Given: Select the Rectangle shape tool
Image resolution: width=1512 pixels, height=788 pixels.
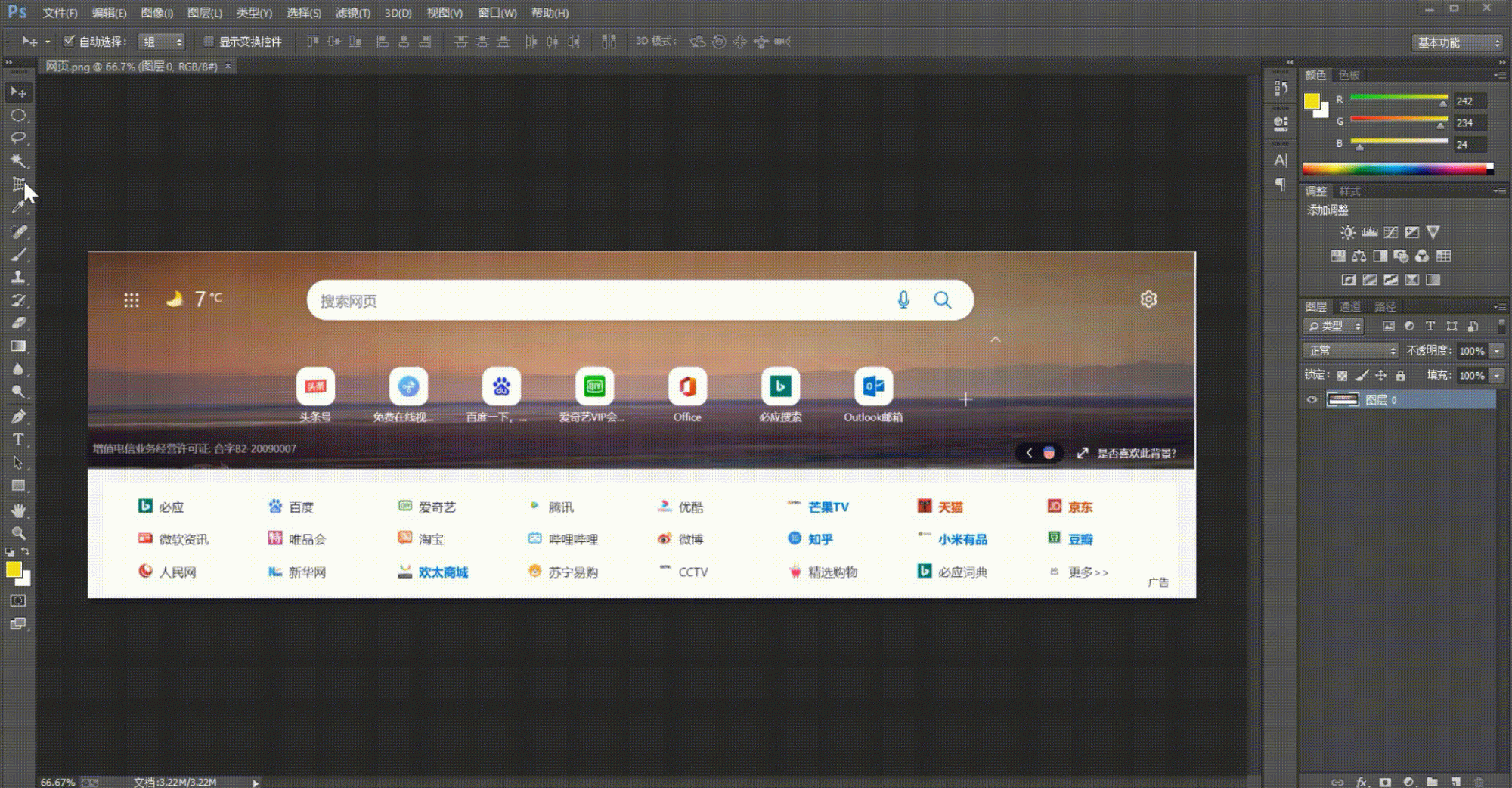Looking at the screenshot, I should tap(18, 486).
